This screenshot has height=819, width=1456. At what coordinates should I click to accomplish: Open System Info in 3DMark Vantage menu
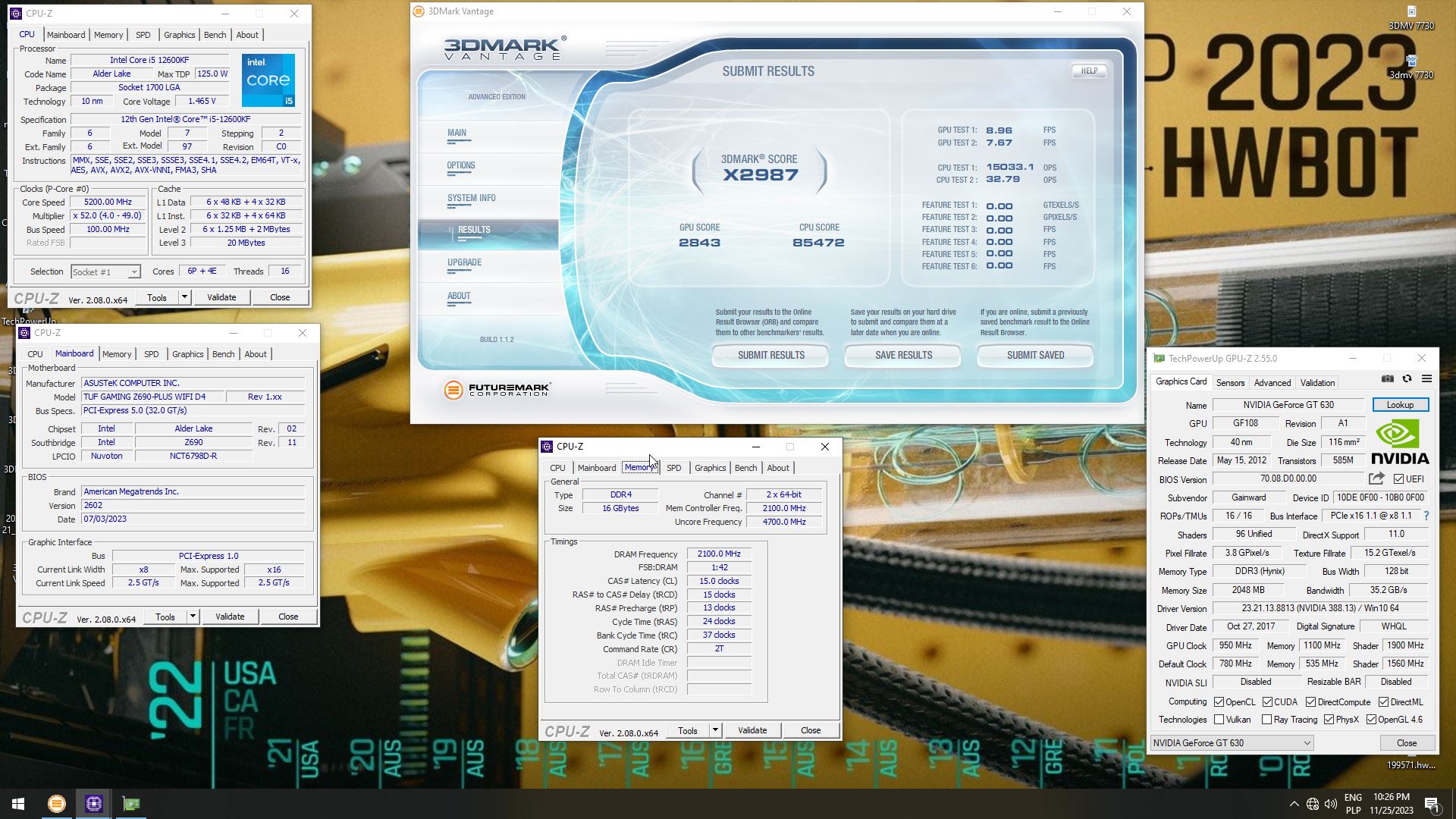471,198
